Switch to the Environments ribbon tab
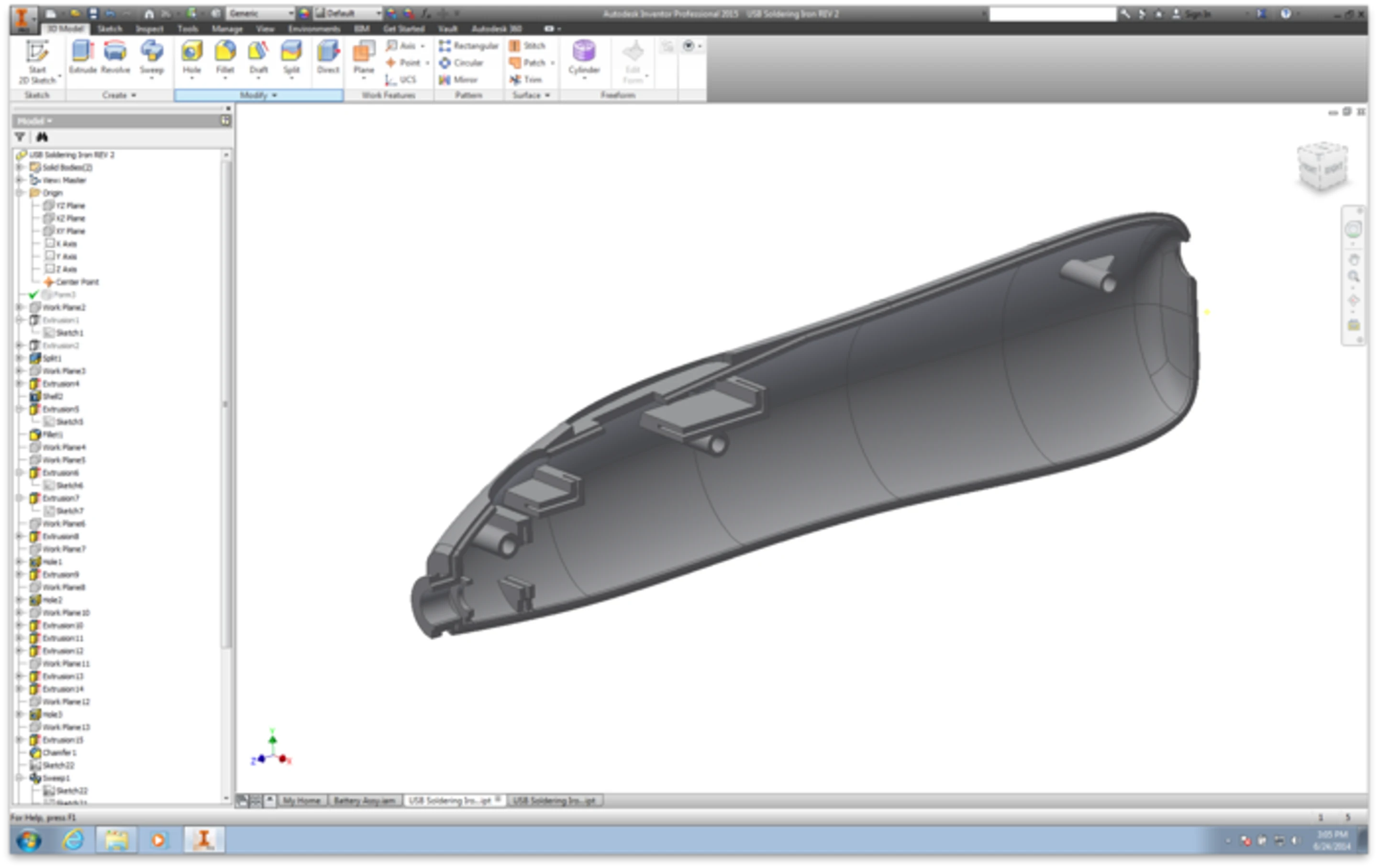Screen dimensions: 1378x868 click(314, 29)
